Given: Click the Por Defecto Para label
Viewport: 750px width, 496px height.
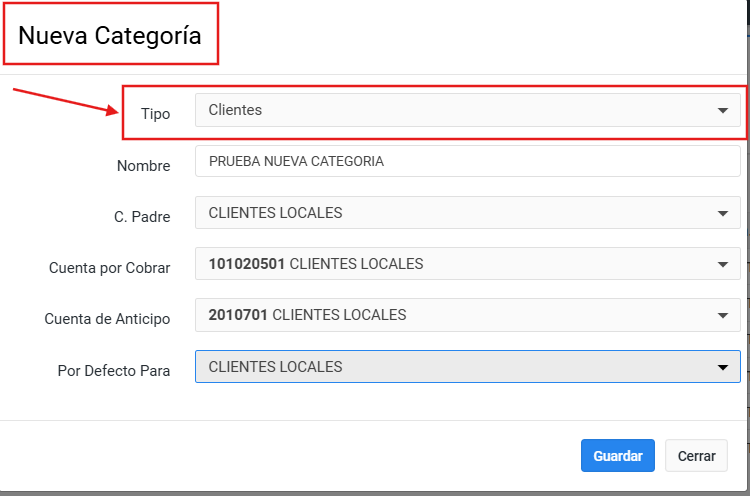Looking at the screenshot, I should [x=113, y=370].
